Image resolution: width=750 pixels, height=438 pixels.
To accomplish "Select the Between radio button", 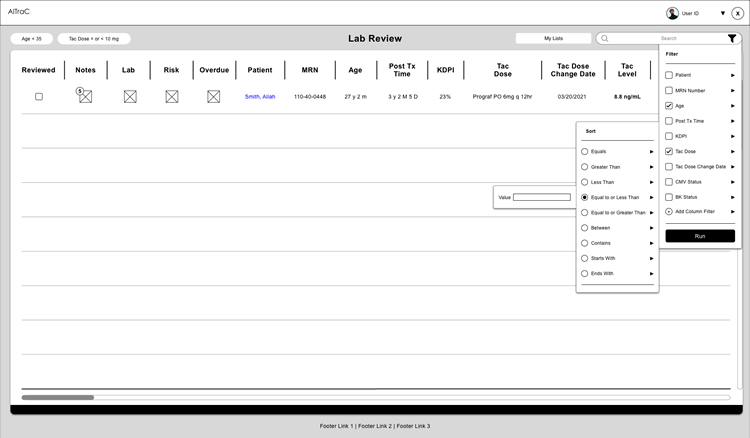I will 585,228.
